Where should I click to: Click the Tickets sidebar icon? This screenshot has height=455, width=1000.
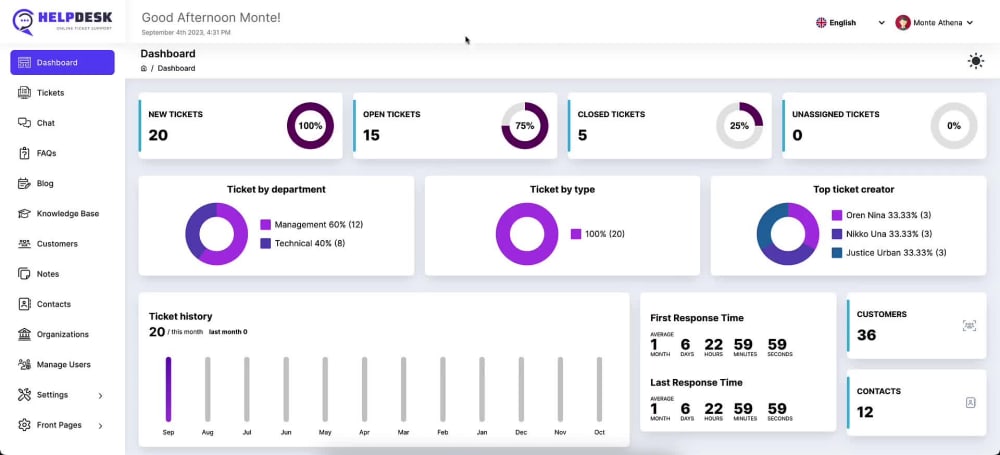tap(24, 93)
